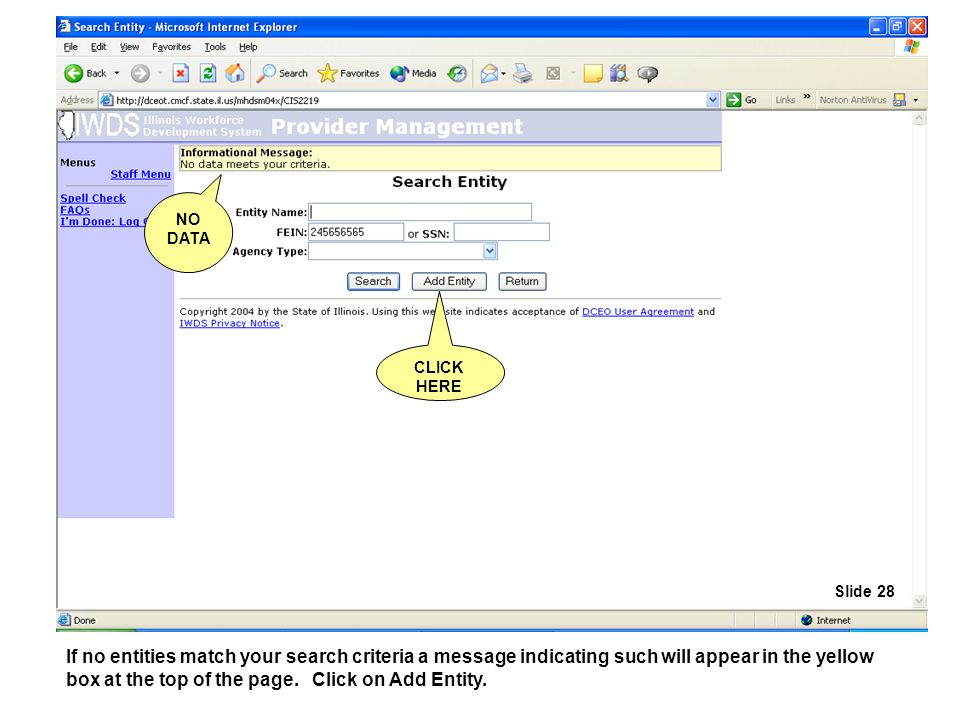Screen dimensions: 960x720
Task: Click the Research books icon
Action: coord(619,73)
